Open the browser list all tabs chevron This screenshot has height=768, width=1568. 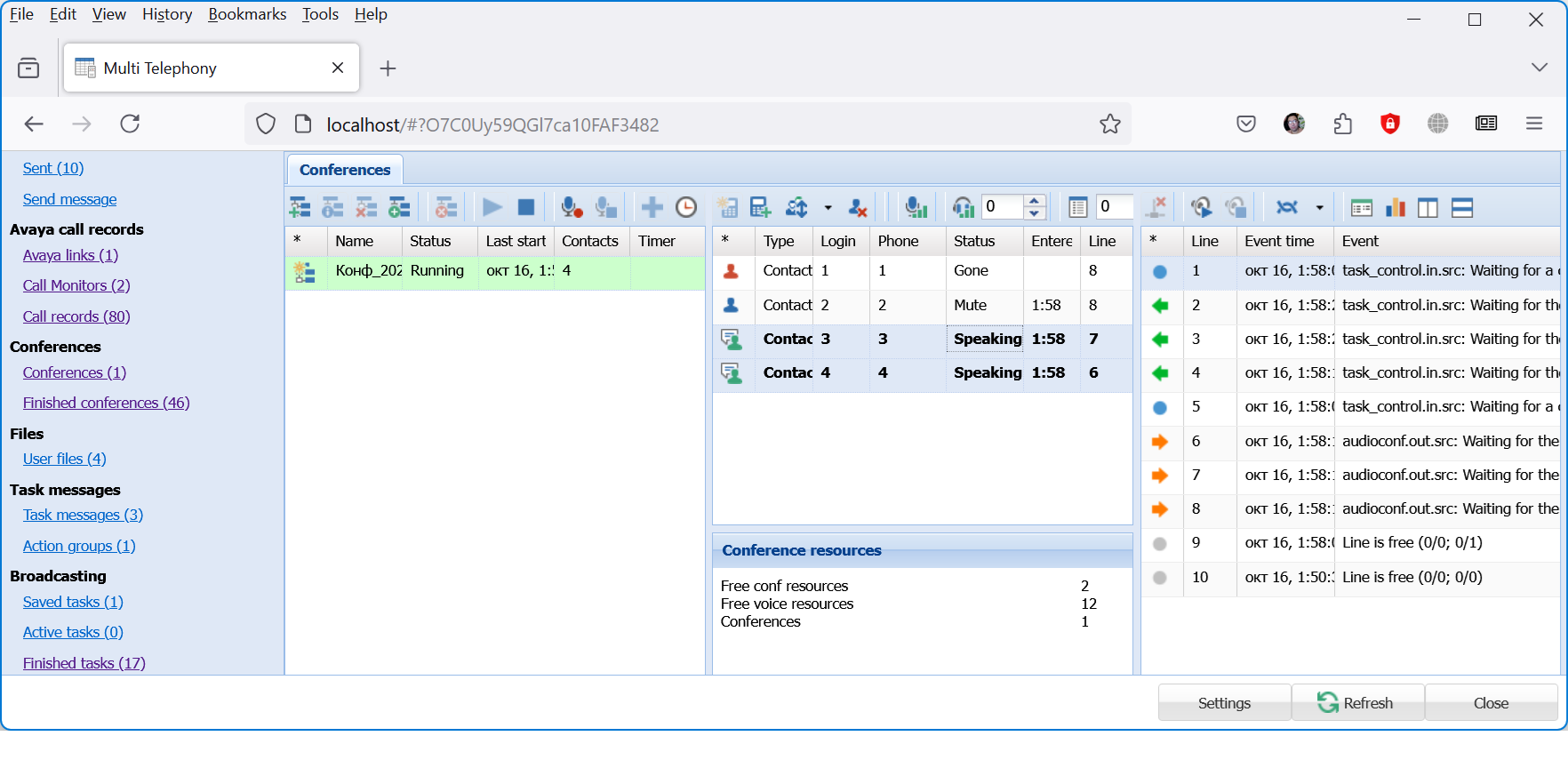1540,68
